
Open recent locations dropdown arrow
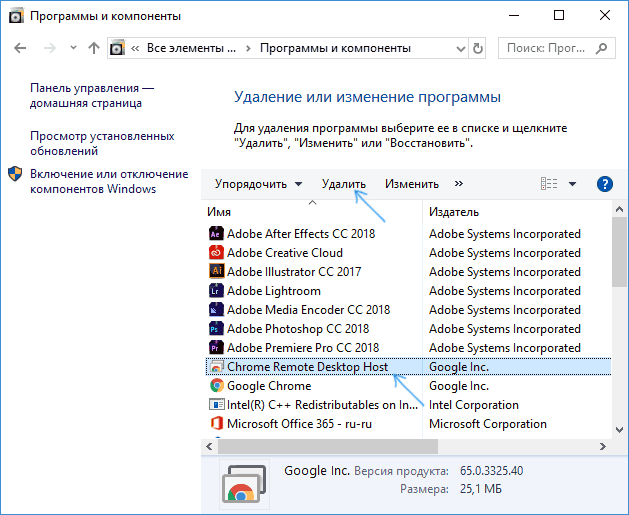click(73, 48)
